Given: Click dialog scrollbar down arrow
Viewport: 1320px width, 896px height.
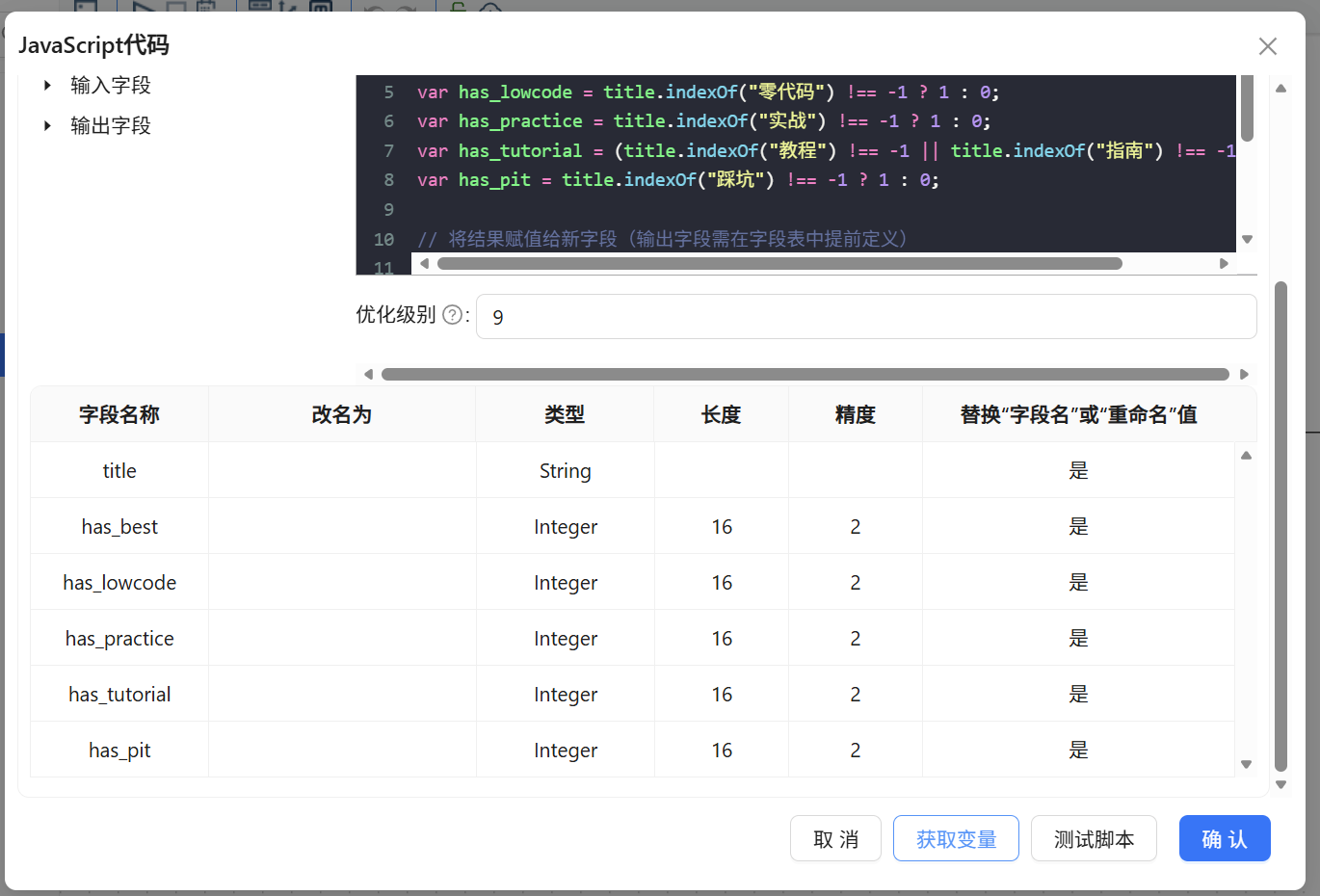Looking at the screenshot, I should tap(1280, 784).
